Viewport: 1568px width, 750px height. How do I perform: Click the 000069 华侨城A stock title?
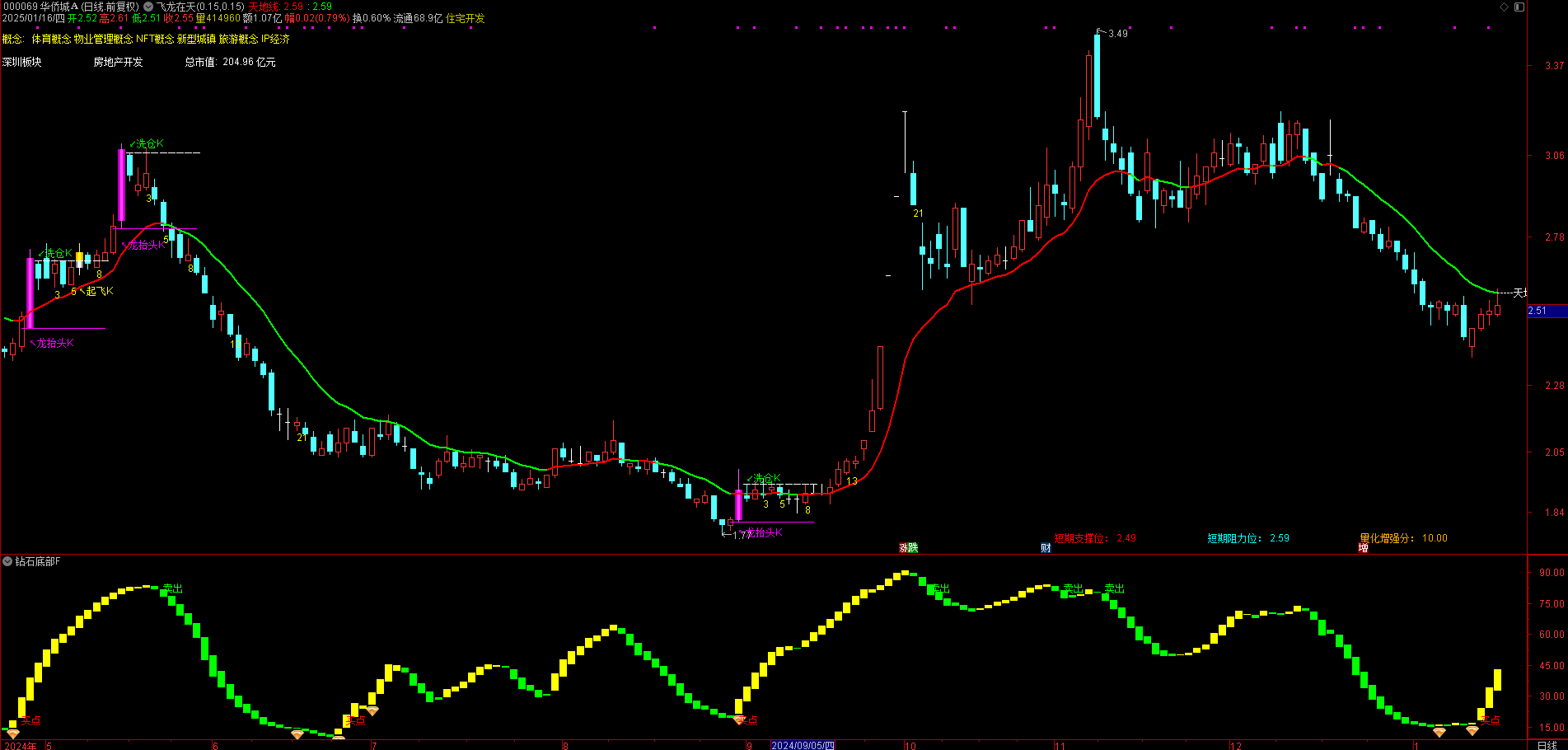pos(40,7)
